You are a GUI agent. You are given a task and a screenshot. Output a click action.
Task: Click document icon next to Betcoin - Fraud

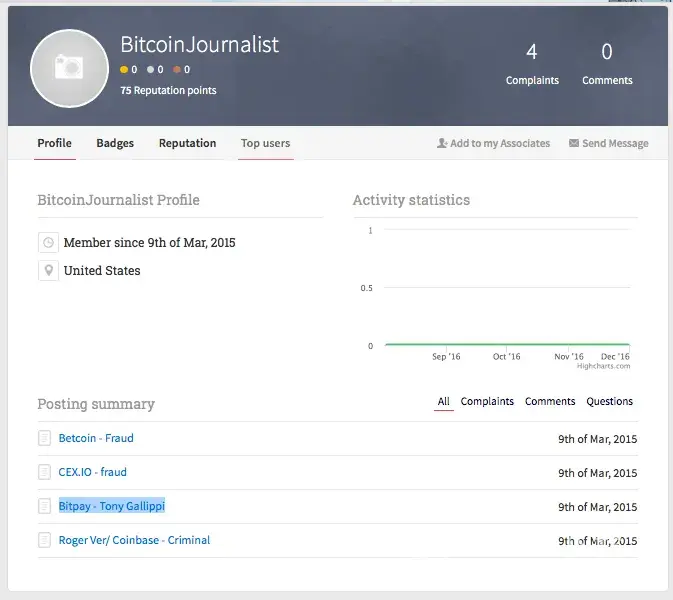[44, 439]
